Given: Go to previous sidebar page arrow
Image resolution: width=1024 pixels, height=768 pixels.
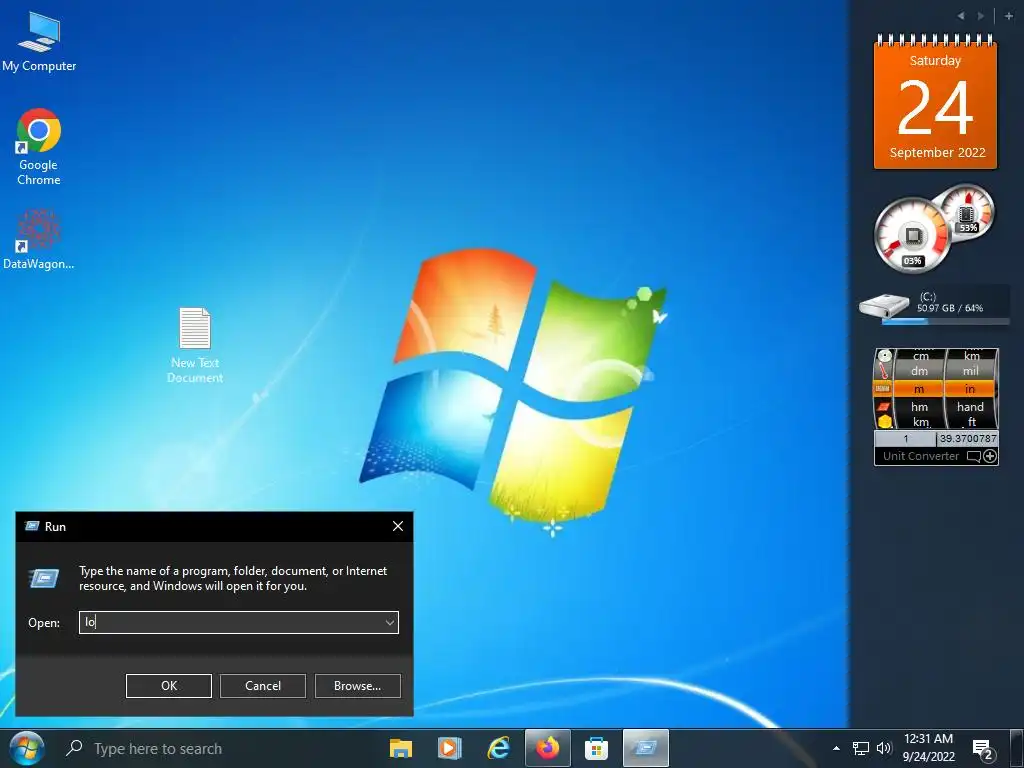Looking at the screenshot, I should tap(961, 16).
